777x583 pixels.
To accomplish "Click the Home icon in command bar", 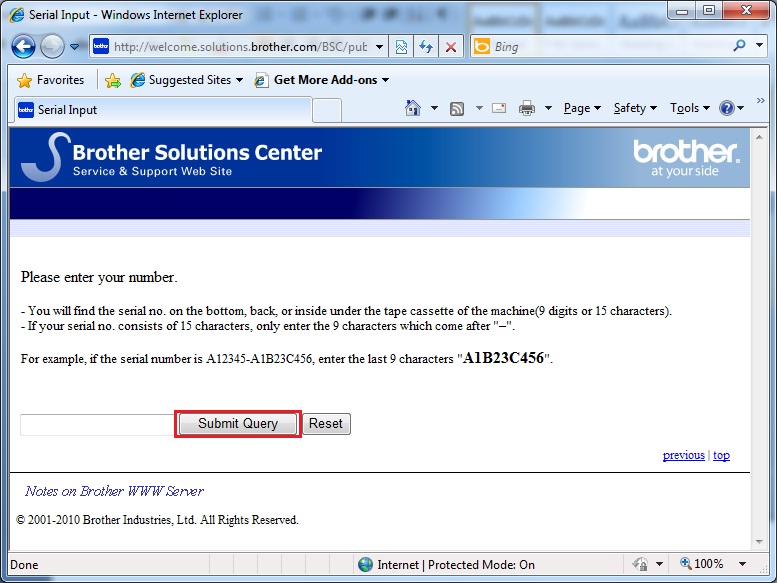I will pos(412,108).
